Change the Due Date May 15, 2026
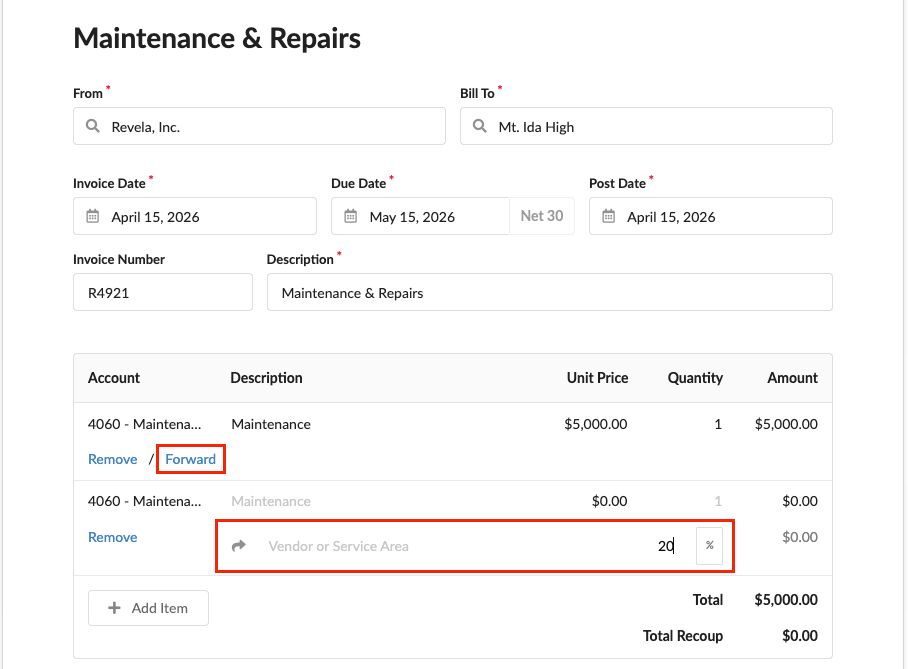Image resolution: width=908 pixels, height=669 pixels. point(420,216)
